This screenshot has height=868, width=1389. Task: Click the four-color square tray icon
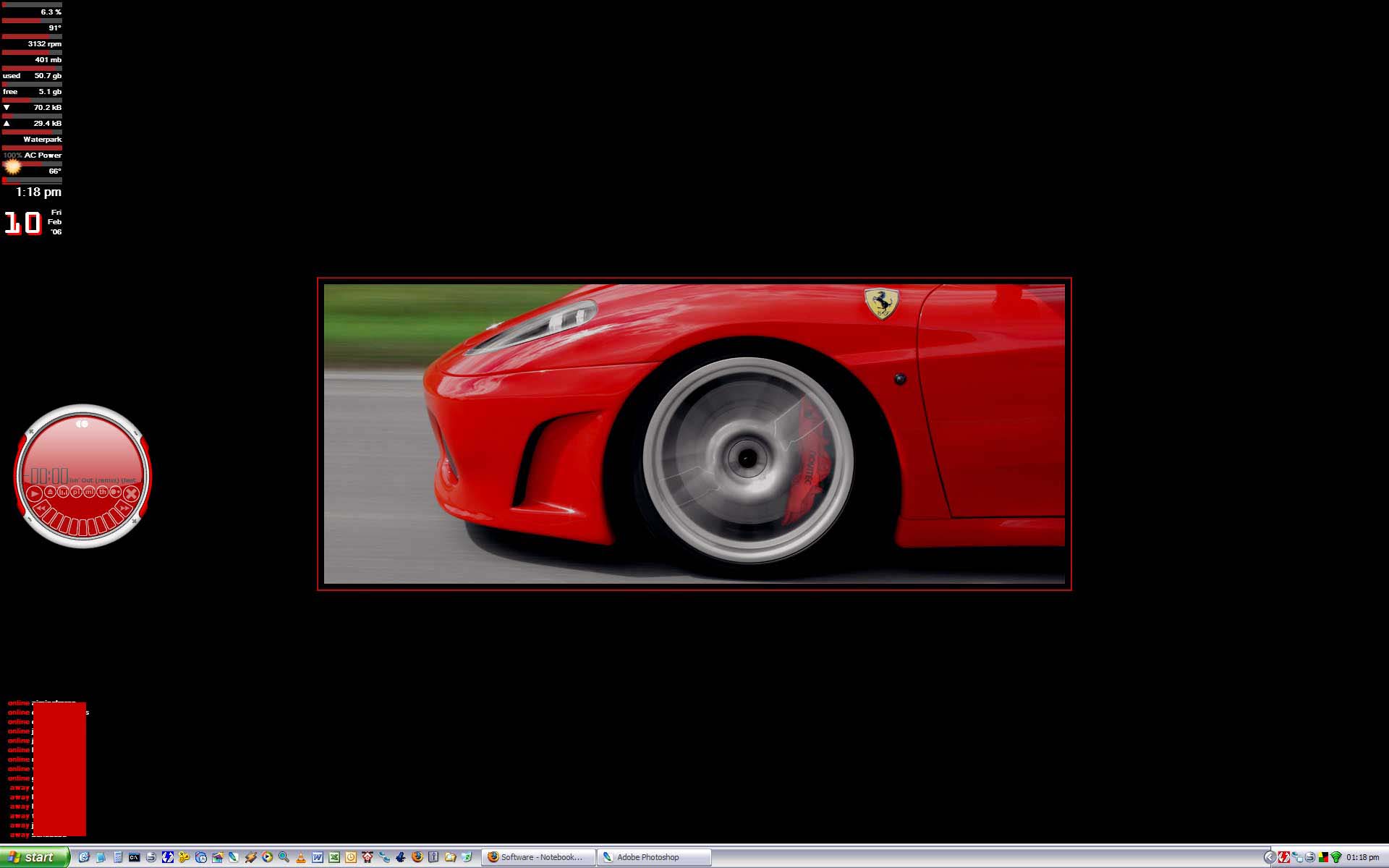point(1323,857)
